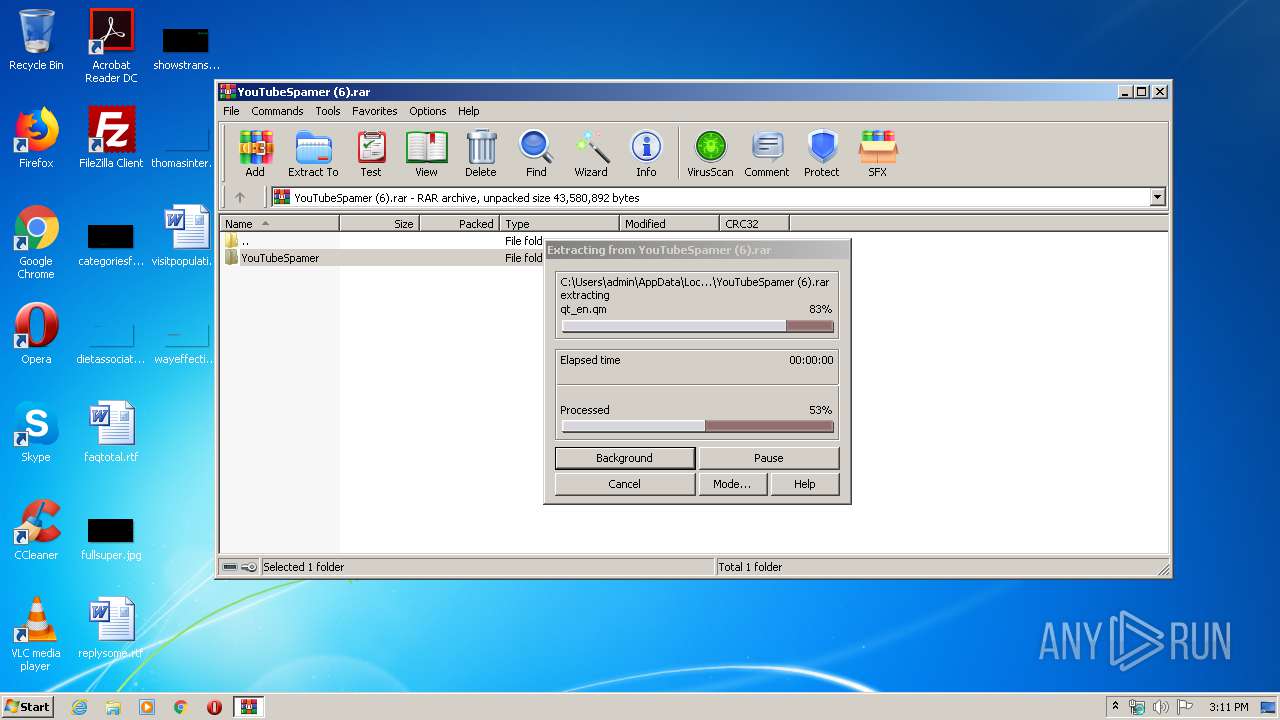Show archive Info icon
The width and height of the screenshot is (1280, 720).
click(x=646, y=154)
